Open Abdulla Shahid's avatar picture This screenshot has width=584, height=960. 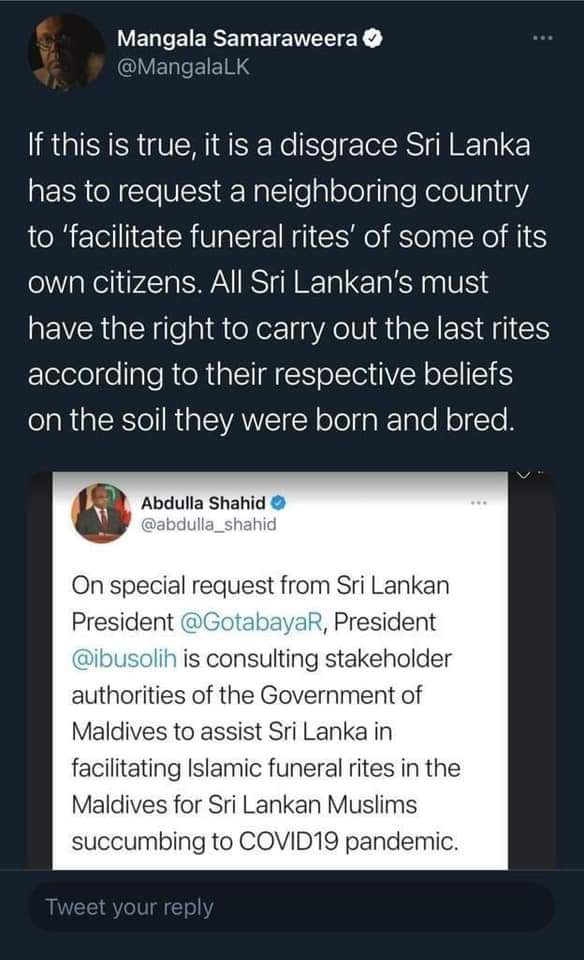click(x=101, y=513)
